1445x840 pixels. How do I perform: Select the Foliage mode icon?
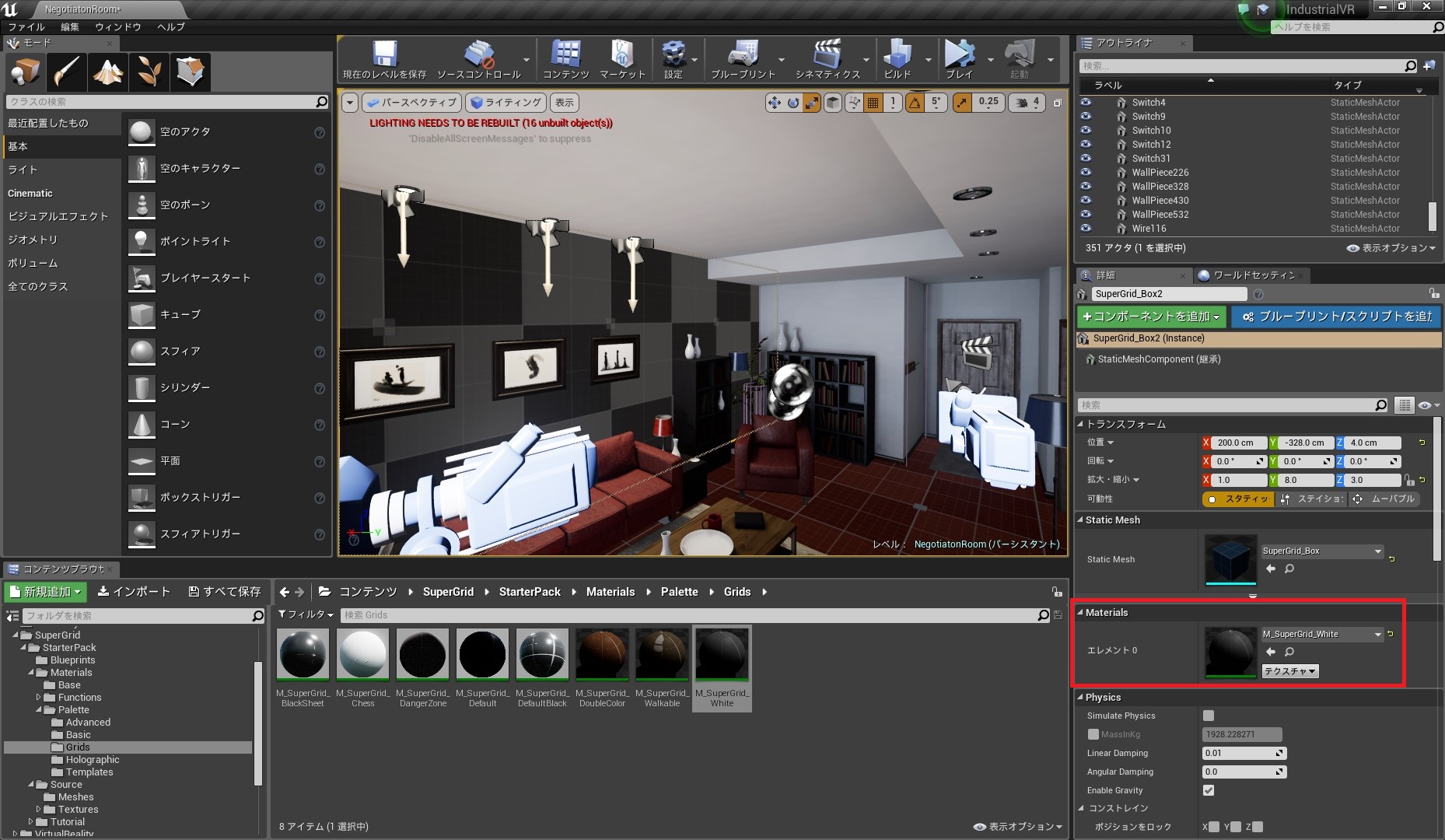click(149, 72)
